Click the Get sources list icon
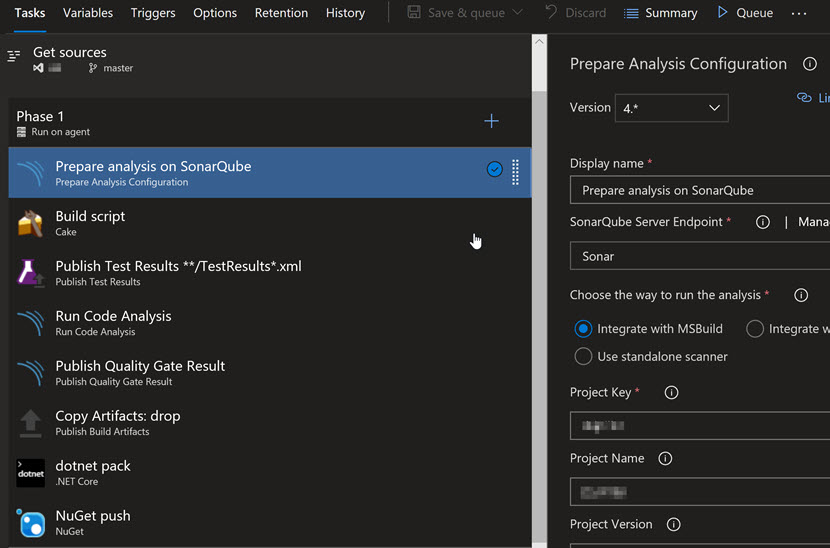 click(14, 55)
